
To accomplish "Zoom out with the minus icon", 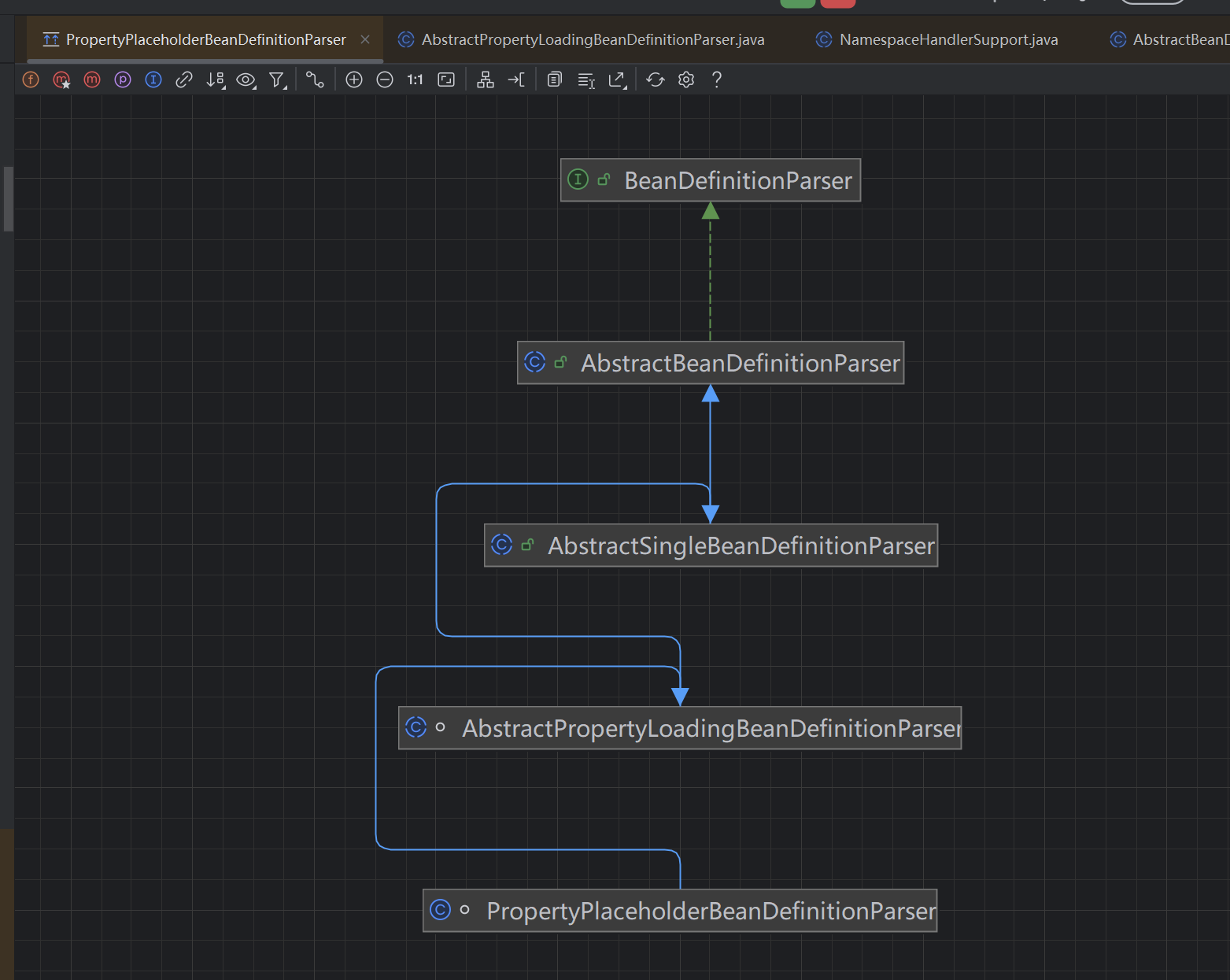I will coord(385,80).
